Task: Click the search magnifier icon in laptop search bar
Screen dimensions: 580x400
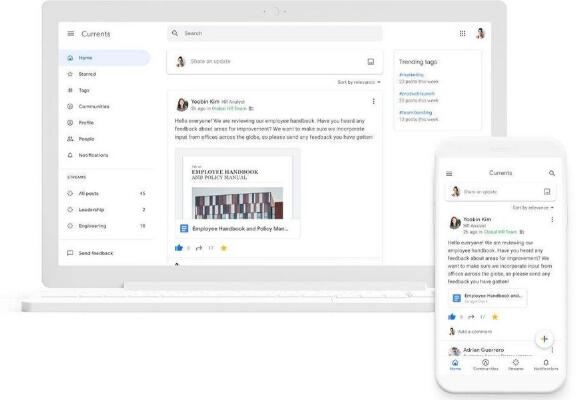Action: pyautogui.click(x=175, y=33)
